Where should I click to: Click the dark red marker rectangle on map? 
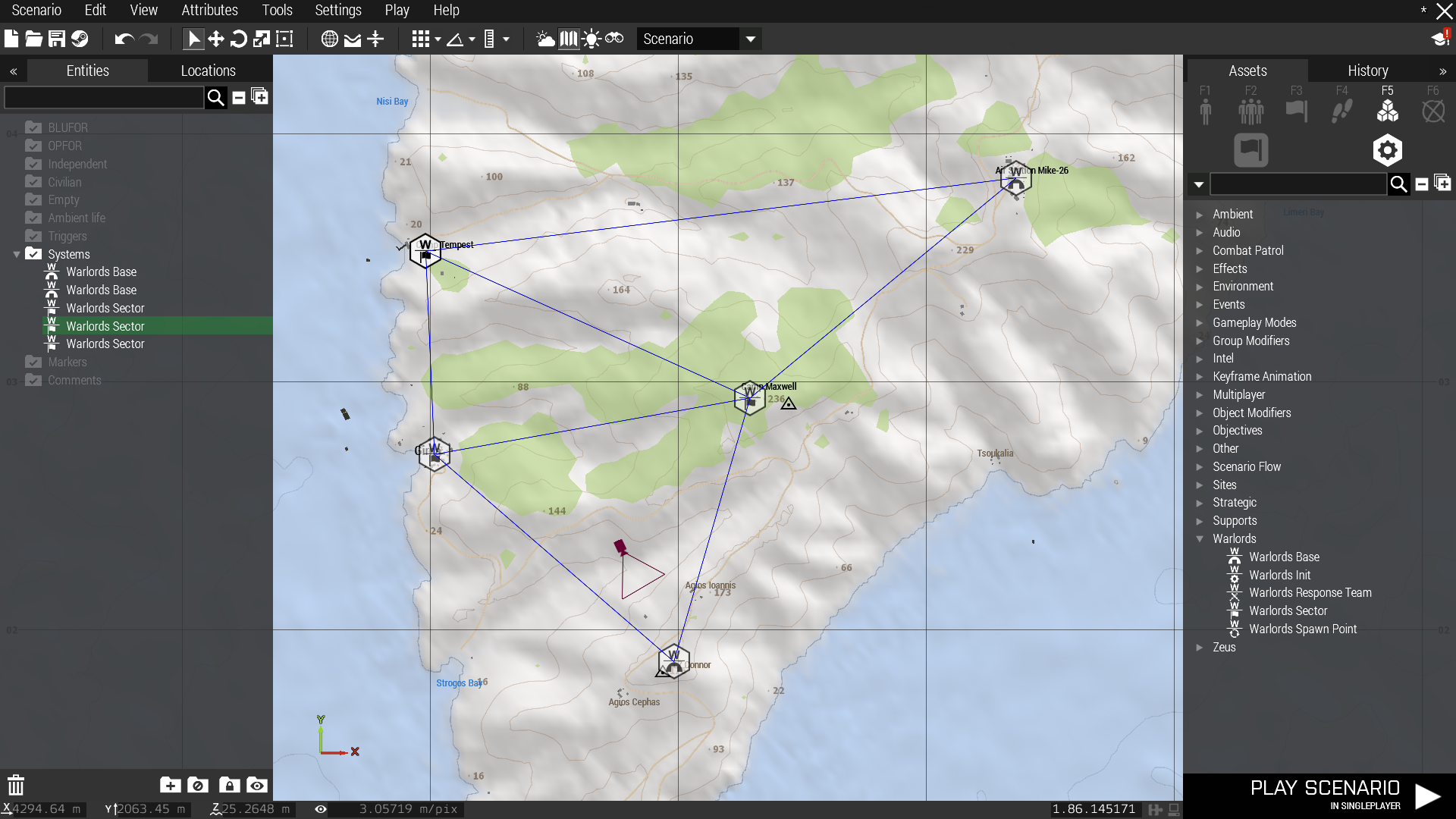coord(620,546)
